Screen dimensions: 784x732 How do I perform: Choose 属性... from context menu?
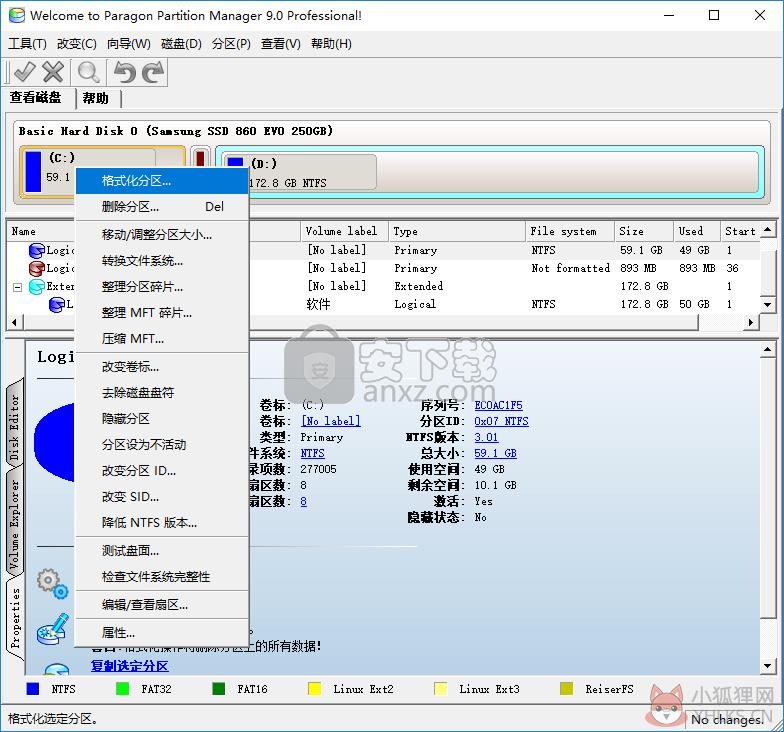162,632
